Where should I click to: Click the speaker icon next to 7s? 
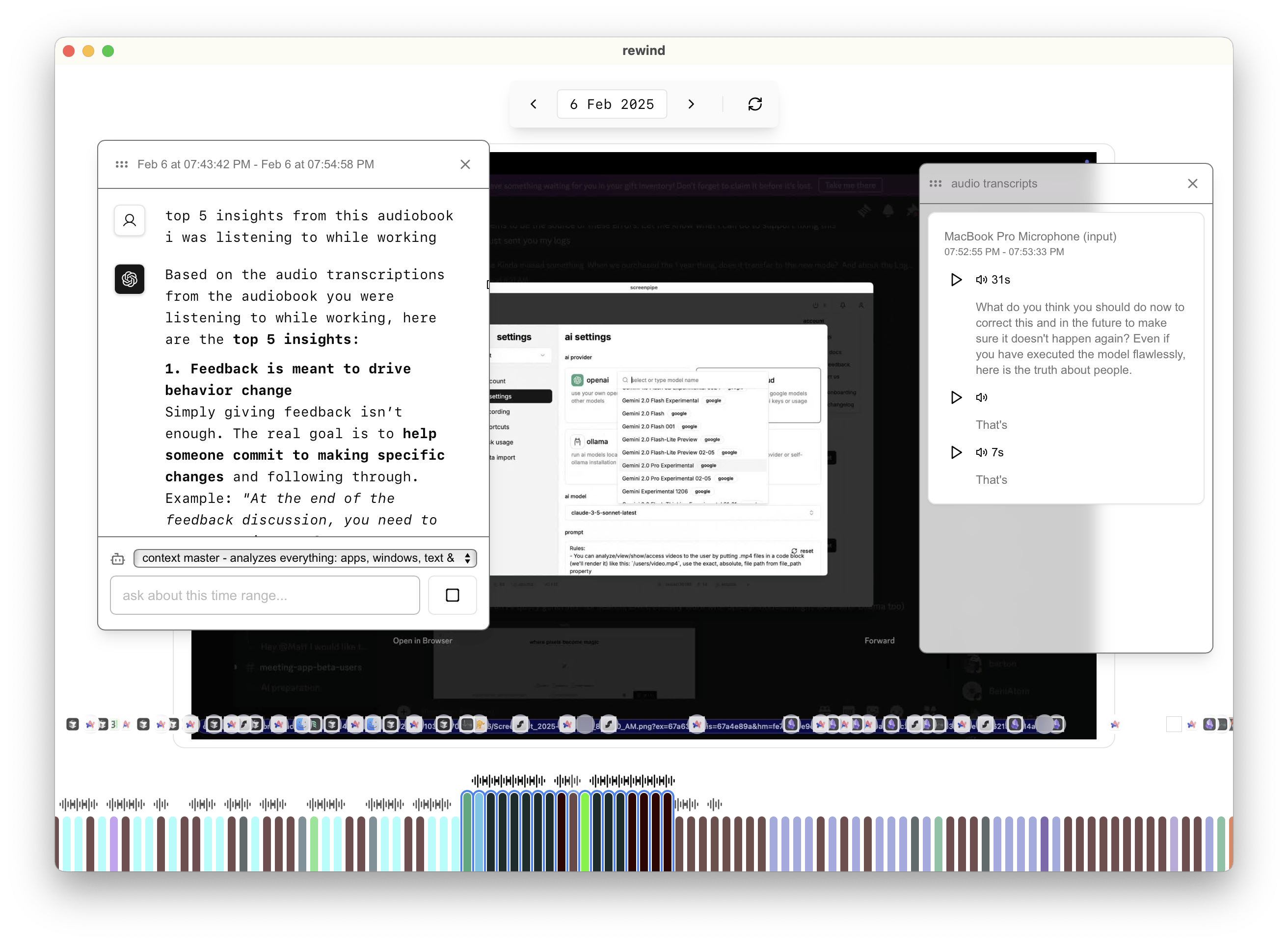[x=982, y=452]
